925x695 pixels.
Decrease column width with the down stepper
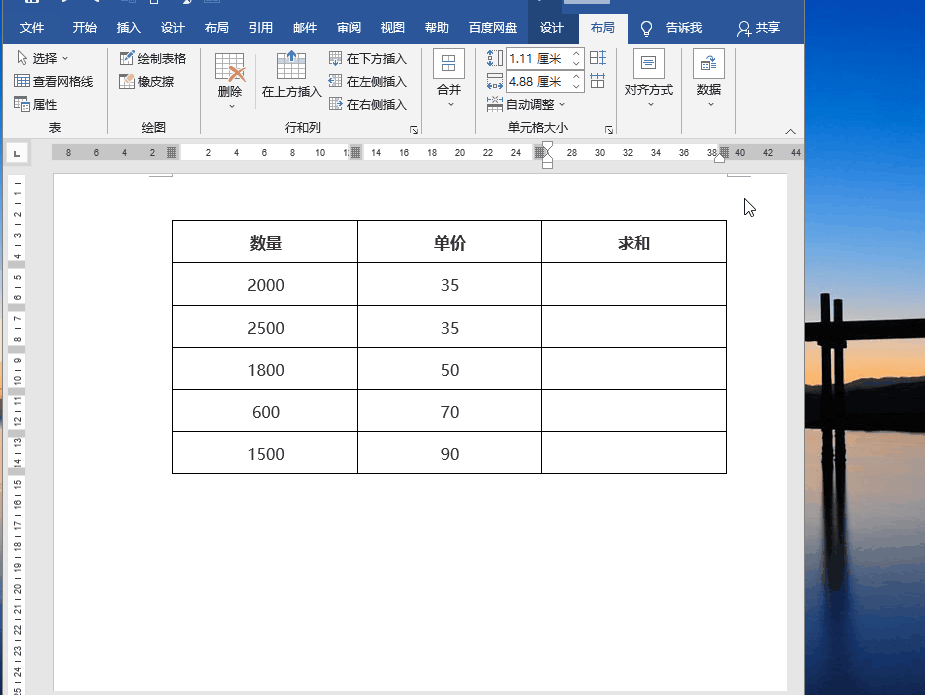577,86
